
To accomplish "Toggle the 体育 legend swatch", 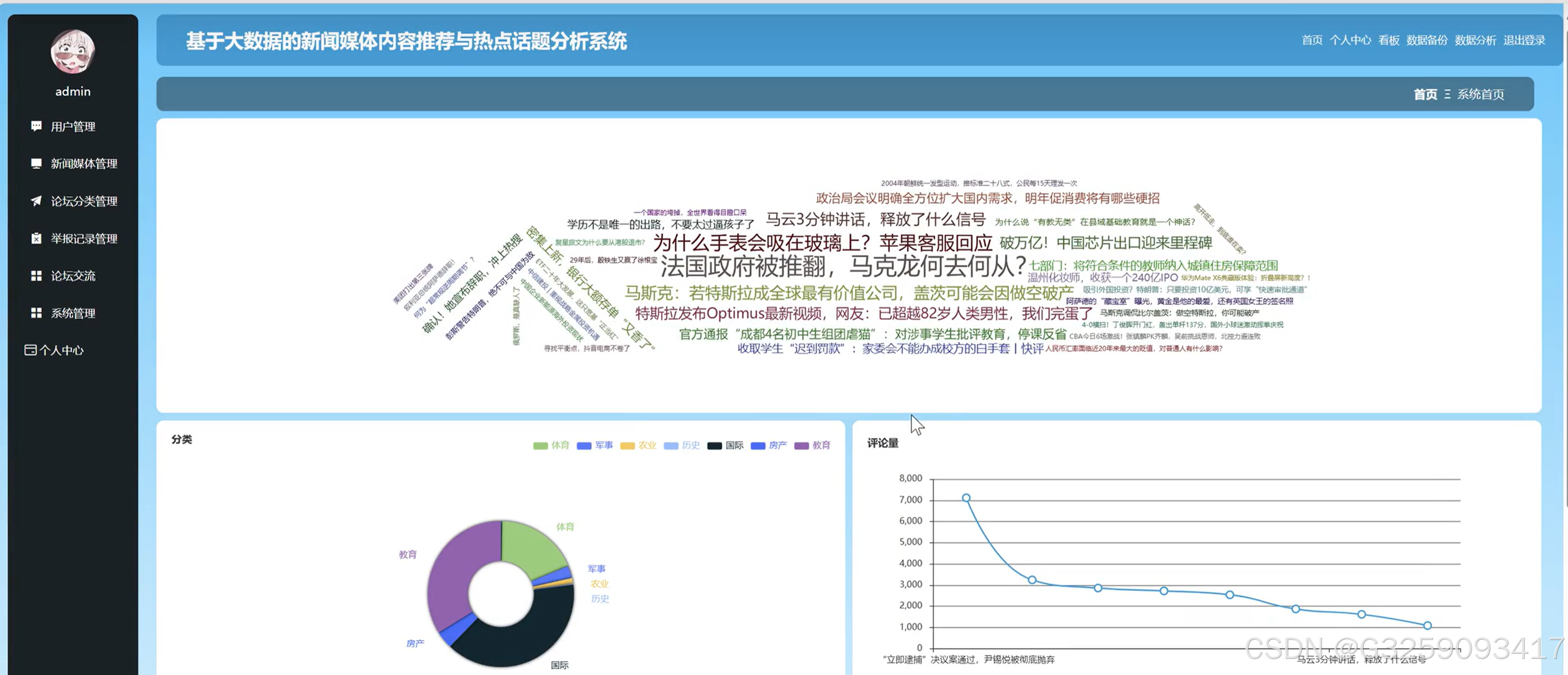I will coord(540,445).
